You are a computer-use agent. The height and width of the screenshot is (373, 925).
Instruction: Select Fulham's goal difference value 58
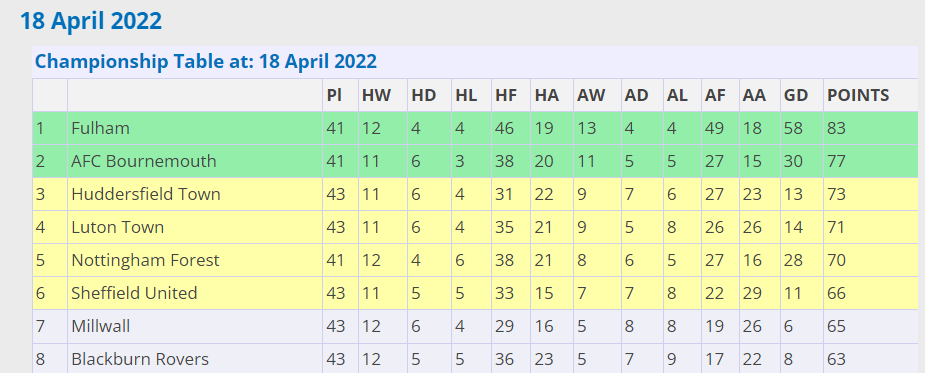pyautogui.click(x=793, y=128)
